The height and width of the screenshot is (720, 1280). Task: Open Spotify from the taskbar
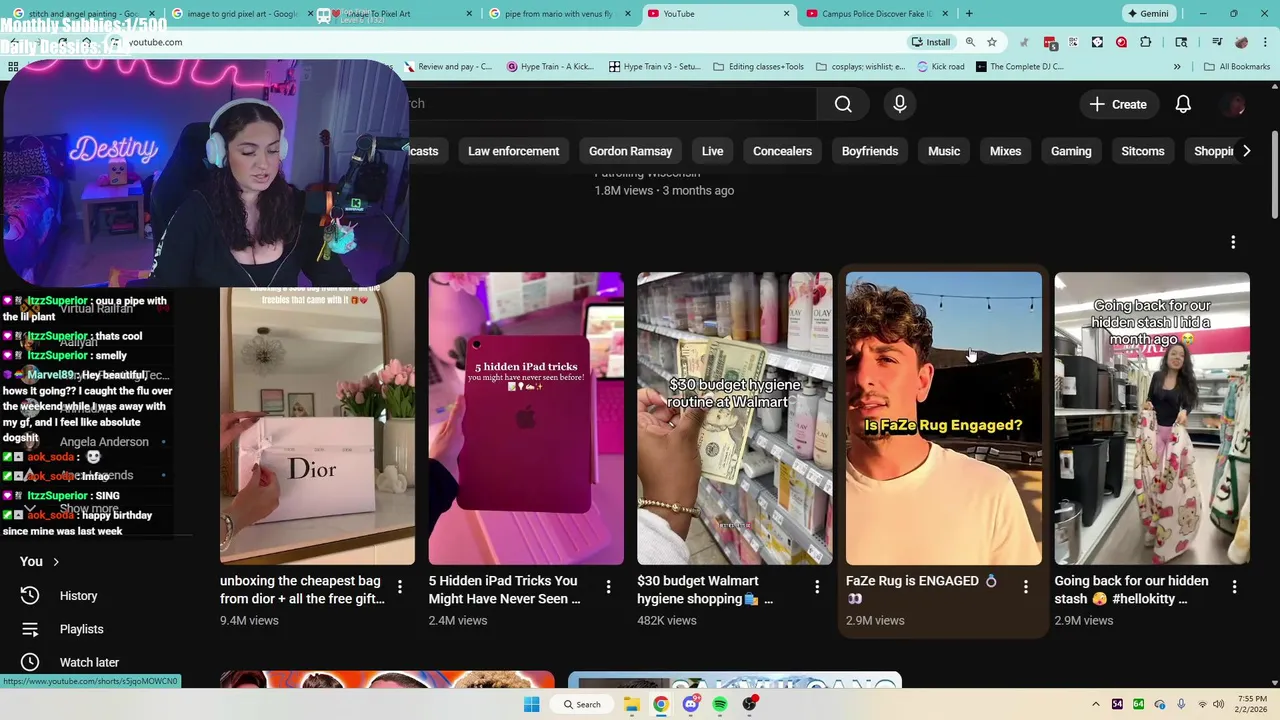(x=720, y=704)
